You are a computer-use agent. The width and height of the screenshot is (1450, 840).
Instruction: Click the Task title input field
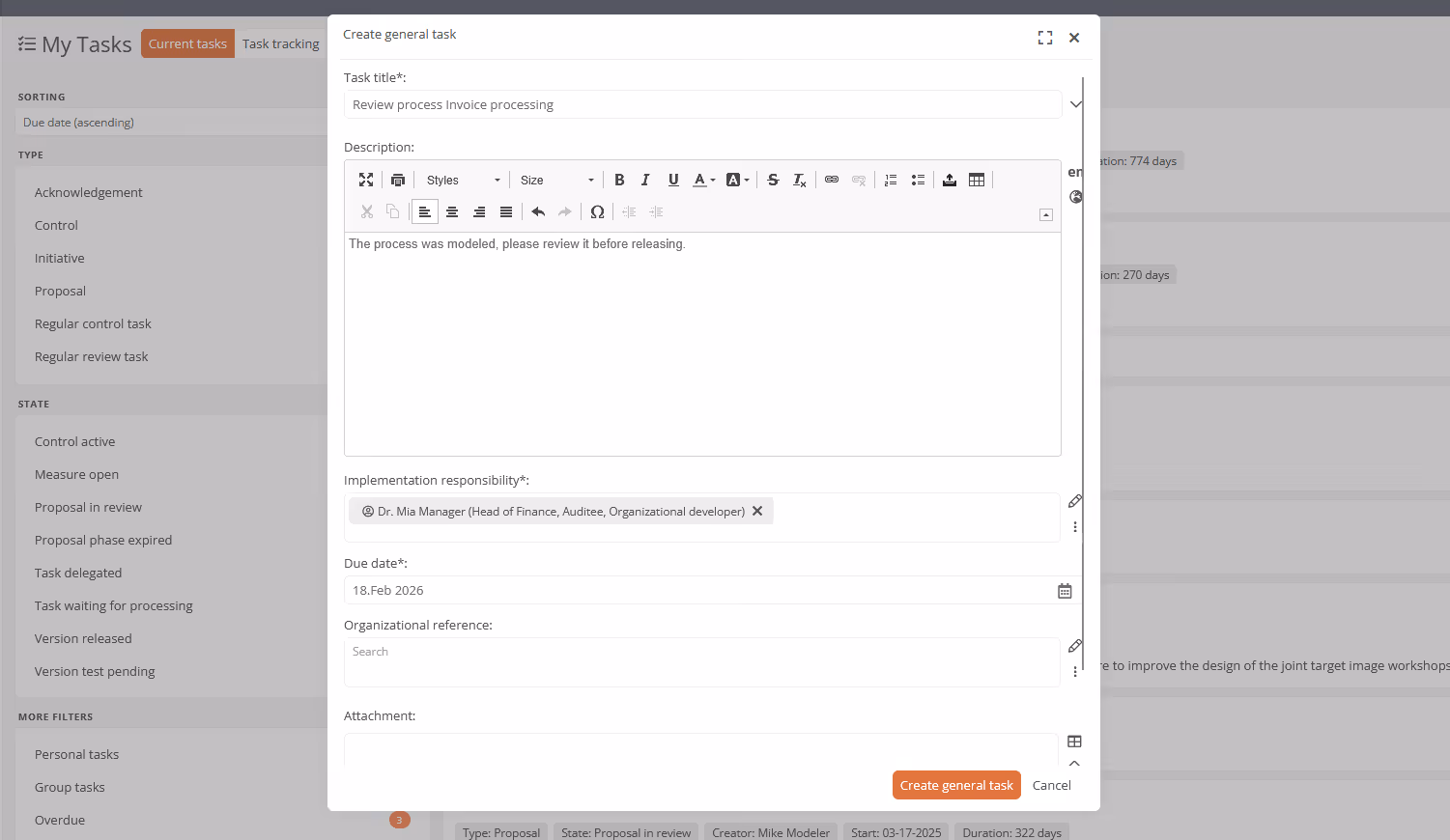[x=702, y=104]
